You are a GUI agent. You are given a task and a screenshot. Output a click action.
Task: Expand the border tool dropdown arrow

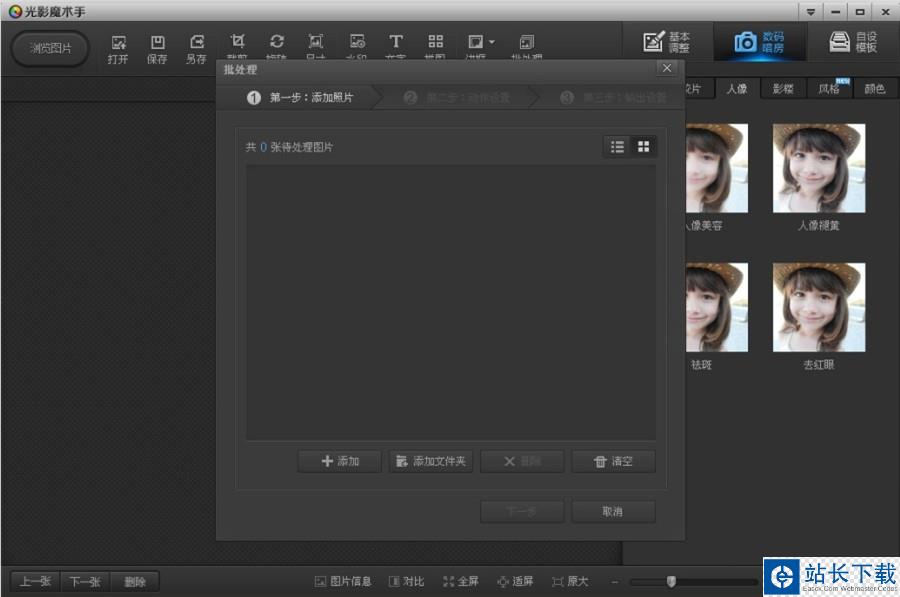(491, 42)
